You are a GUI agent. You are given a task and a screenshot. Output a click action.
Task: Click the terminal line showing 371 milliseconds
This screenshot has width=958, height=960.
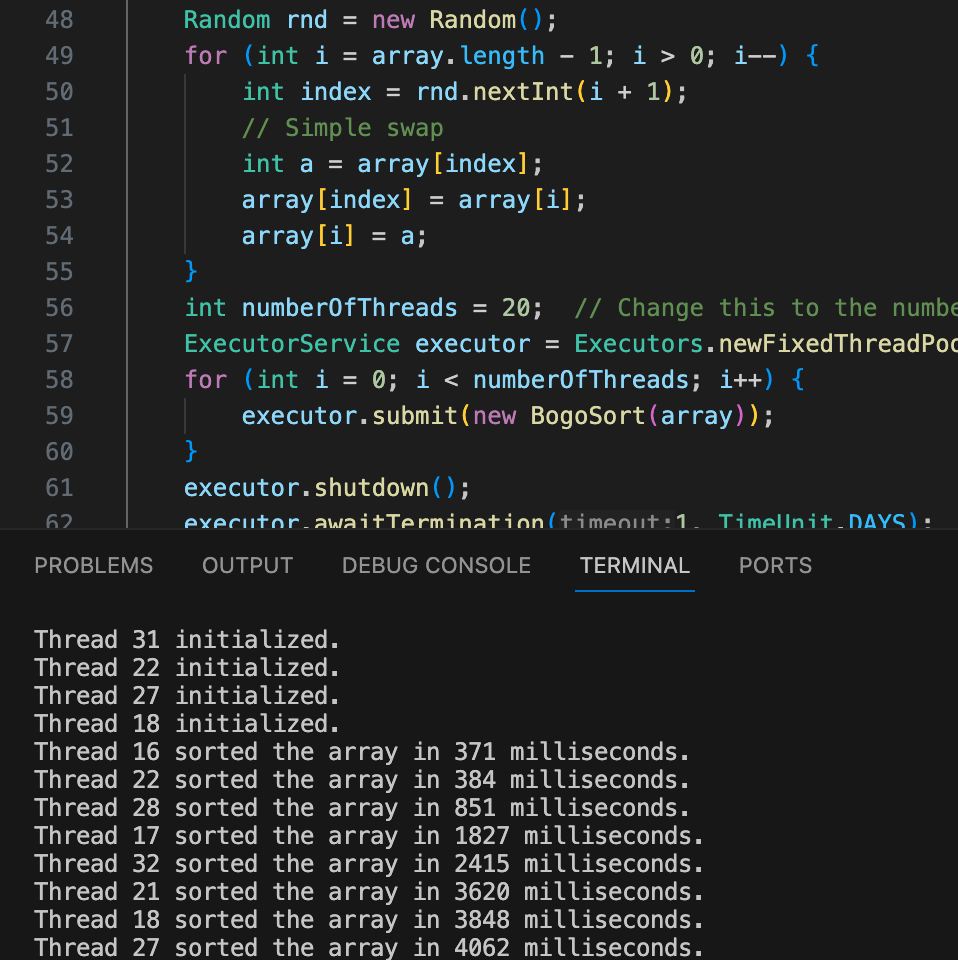click(361, 752)
